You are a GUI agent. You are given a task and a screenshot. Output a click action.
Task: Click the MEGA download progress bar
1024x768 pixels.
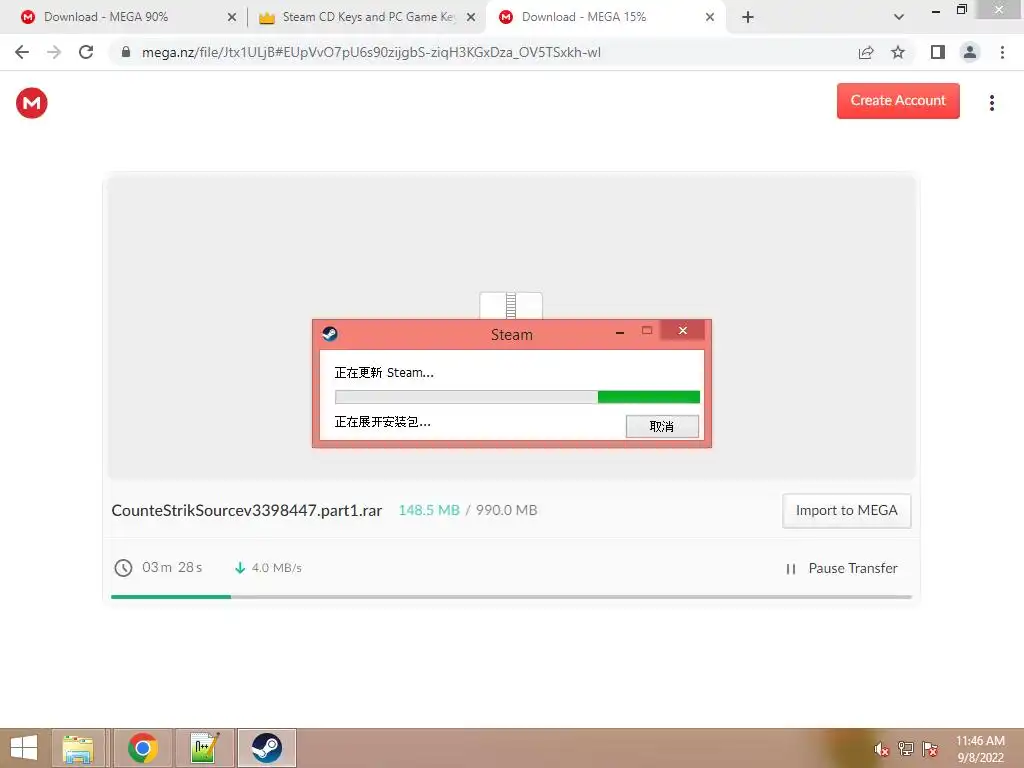(x=511, y=596)
